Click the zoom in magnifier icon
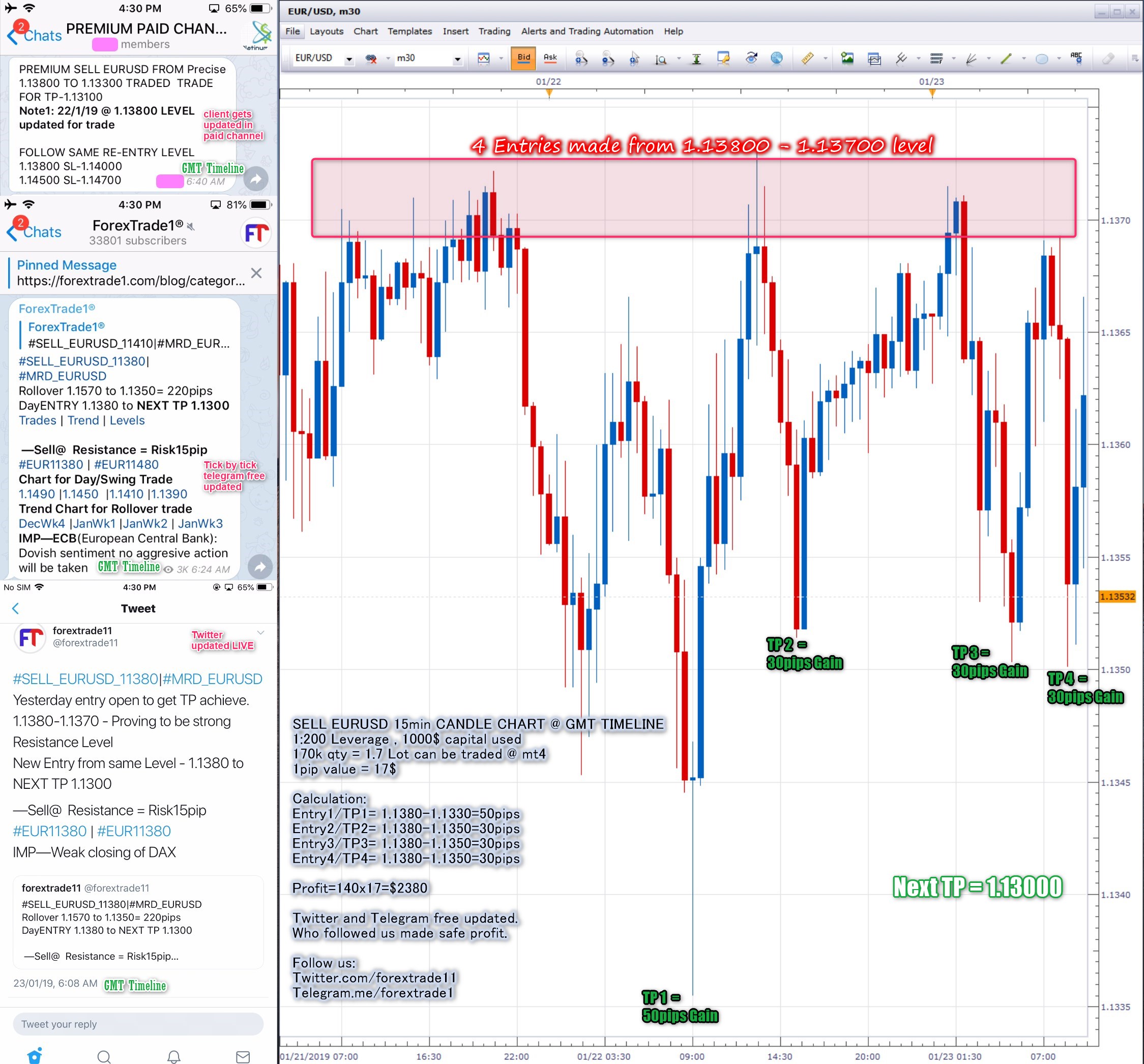Viewport: 1144px width, 1064px height. [581, 58]
